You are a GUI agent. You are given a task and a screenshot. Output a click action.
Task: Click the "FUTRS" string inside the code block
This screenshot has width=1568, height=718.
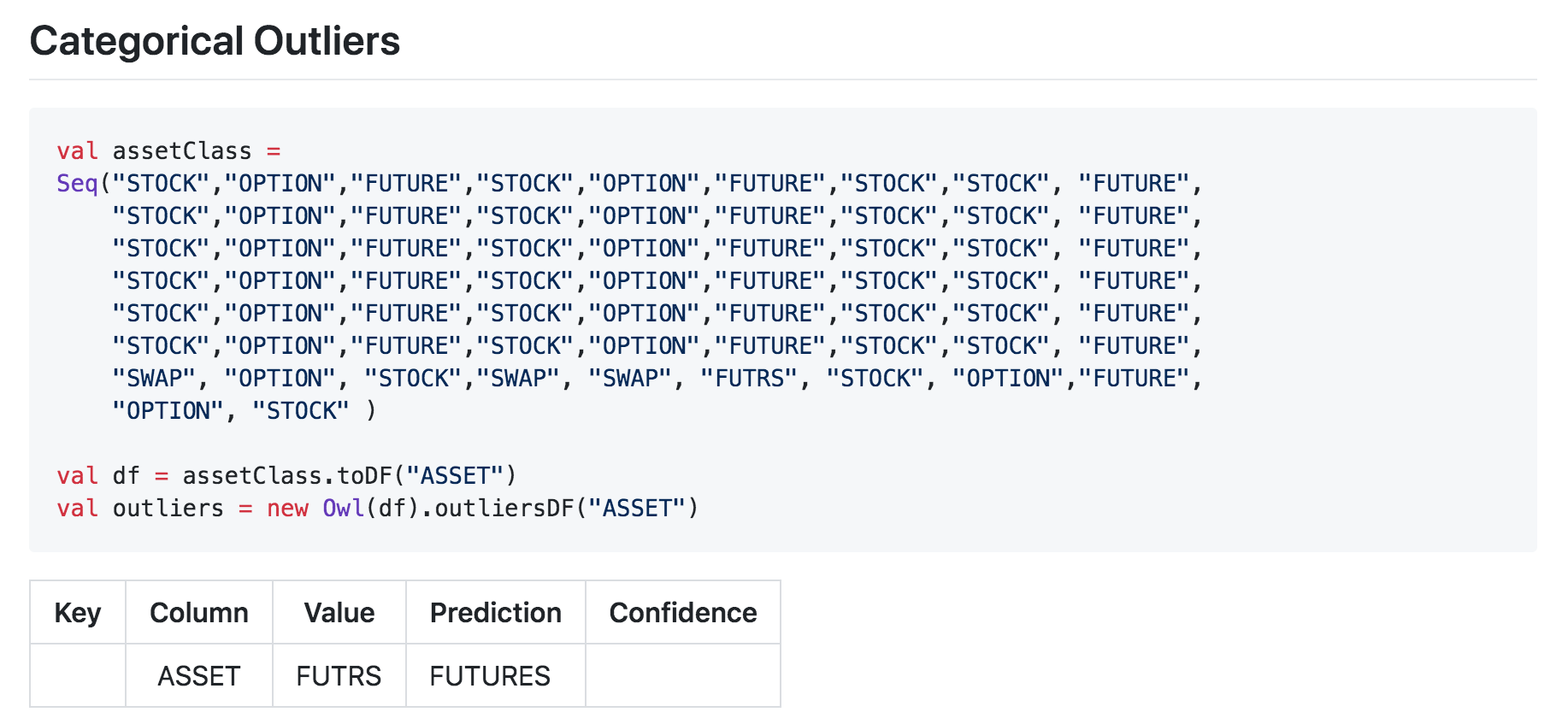[750, 379]
